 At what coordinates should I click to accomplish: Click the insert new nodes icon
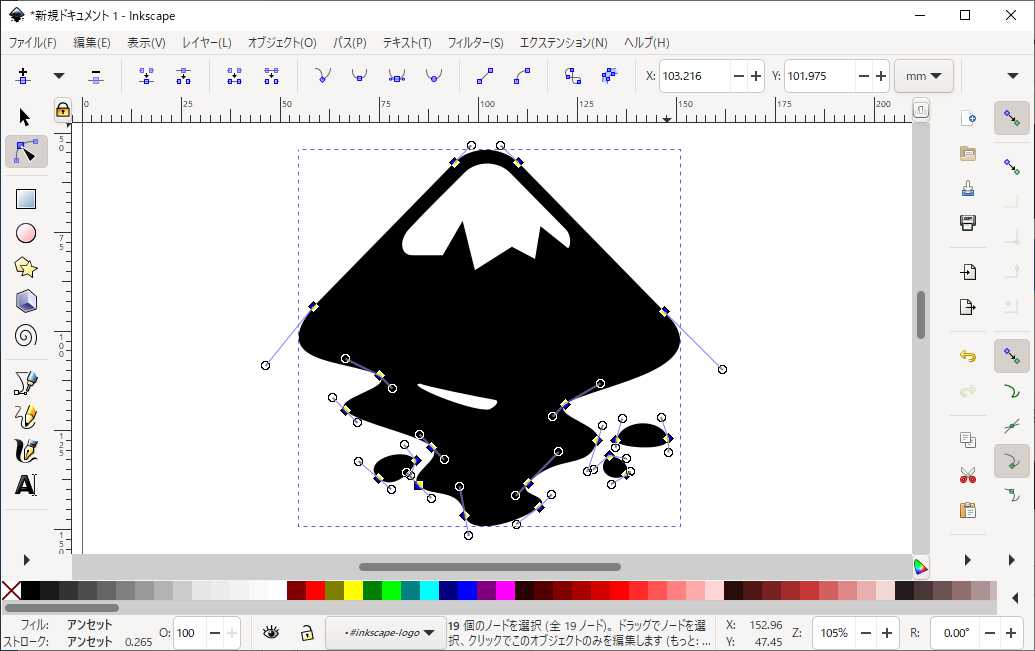pos(23,76)
